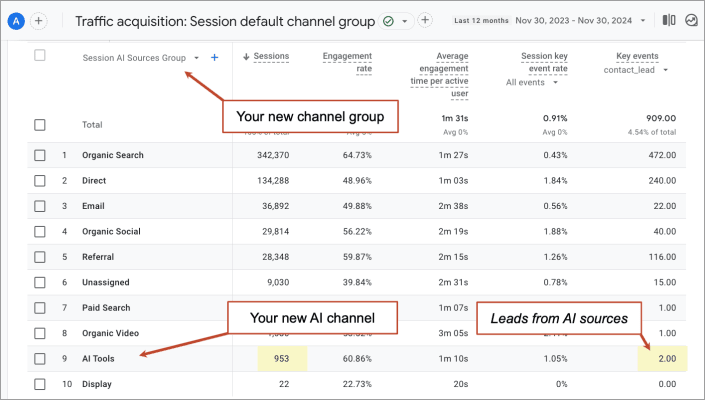Check the Direct row checkbox
Image resolution: width=705 pixels, height=400 pixels.
tap(40, 181)
